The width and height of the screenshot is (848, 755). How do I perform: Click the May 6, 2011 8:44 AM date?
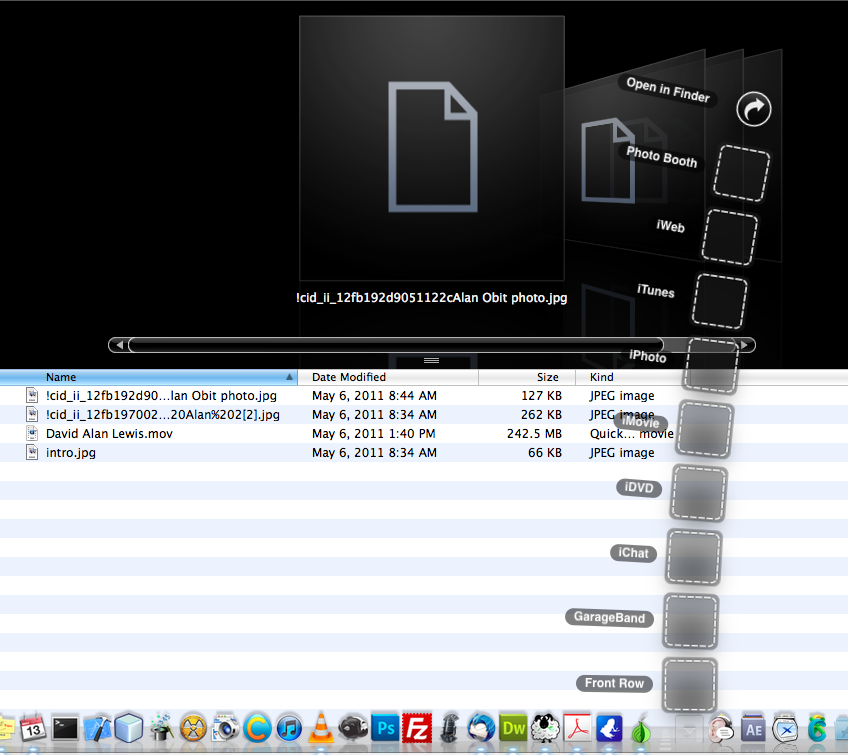(374, 396)
